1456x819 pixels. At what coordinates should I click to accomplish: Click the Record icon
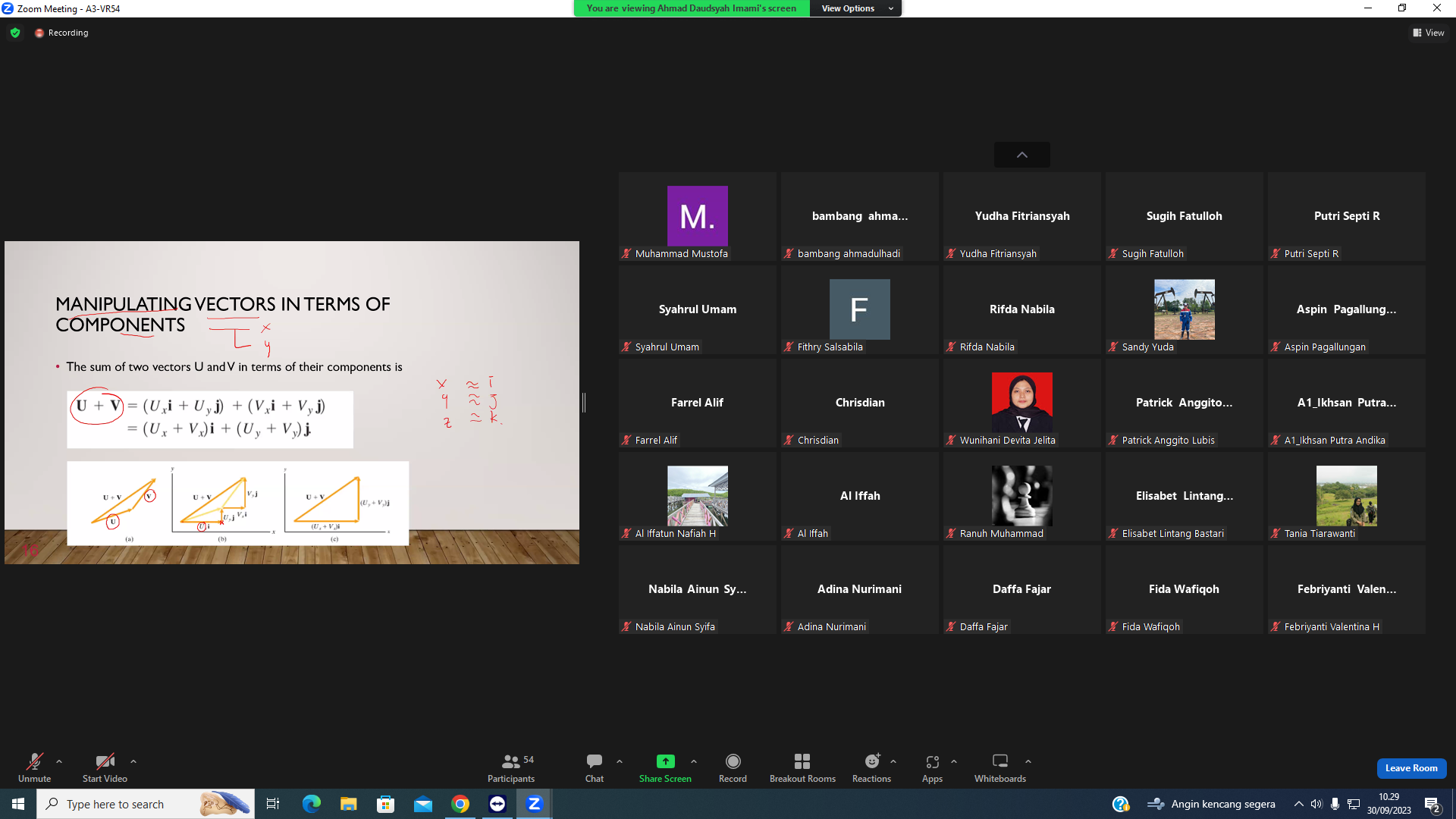(x=733, y=761)
